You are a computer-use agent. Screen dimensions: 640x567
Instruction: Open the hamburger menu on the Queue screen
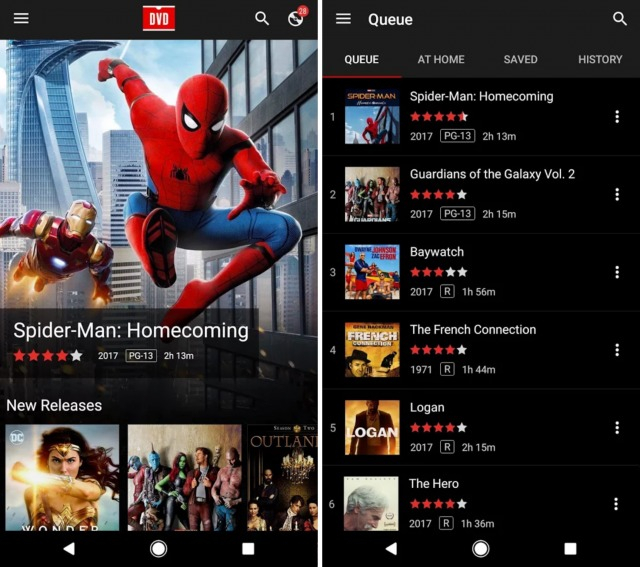[343, 18]
